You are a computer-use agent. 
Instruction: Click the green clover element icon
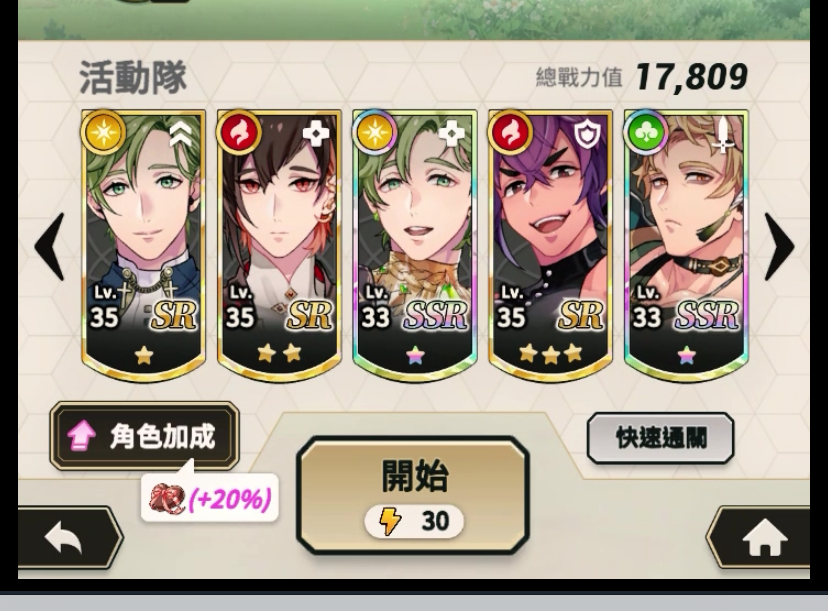pos(645,132)
